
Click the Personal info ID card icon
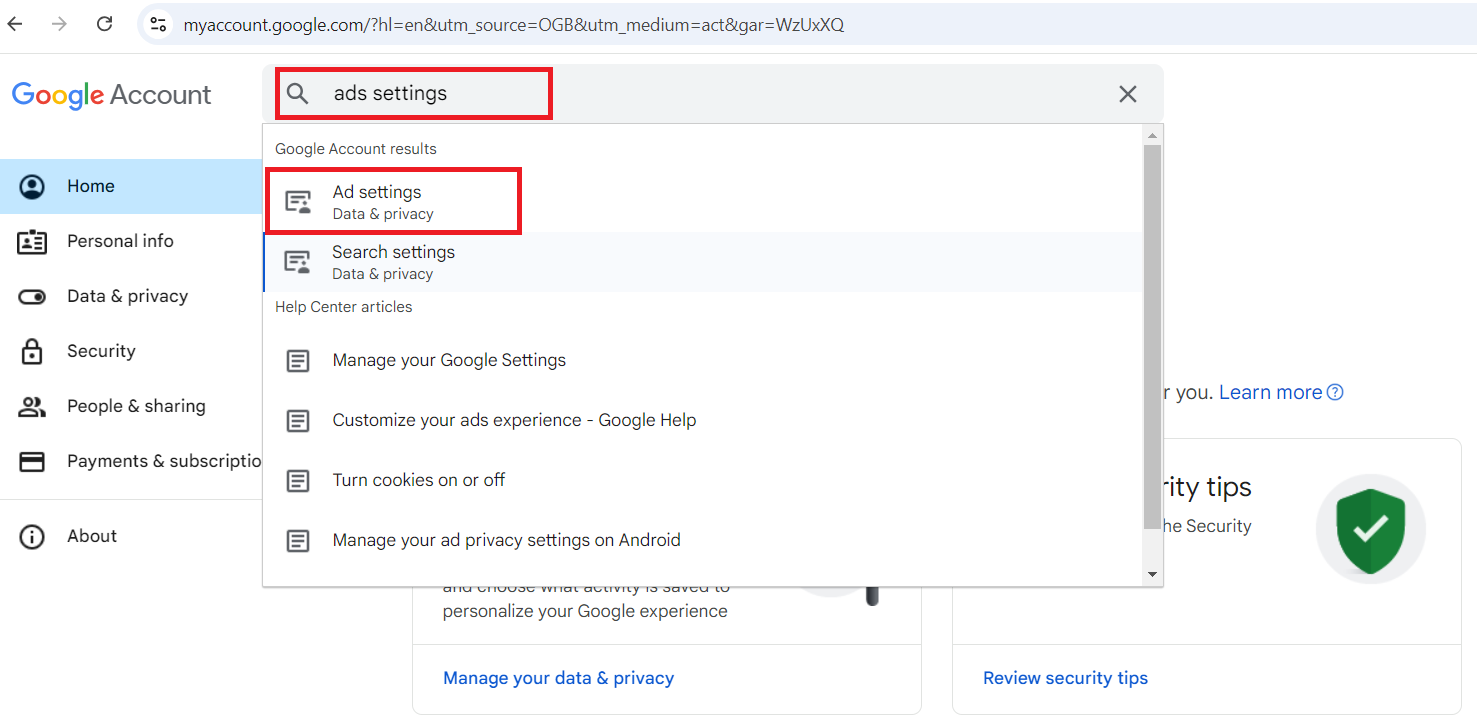click(x=32, y=241)
